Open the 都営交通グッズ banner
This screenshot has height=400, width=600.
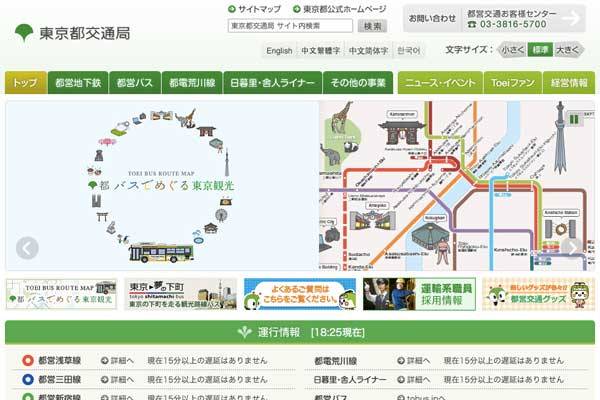538,294
